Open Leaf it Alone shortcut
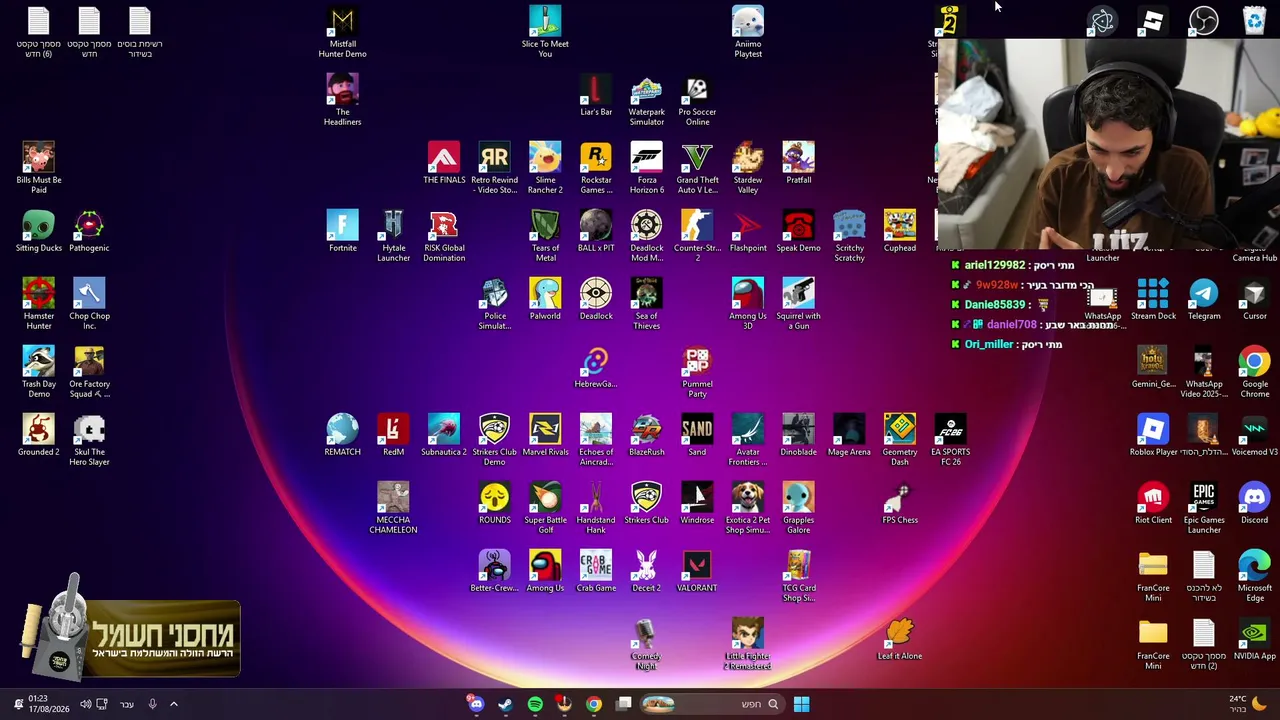The image size is (1280, 720). (x=900, y=640)
